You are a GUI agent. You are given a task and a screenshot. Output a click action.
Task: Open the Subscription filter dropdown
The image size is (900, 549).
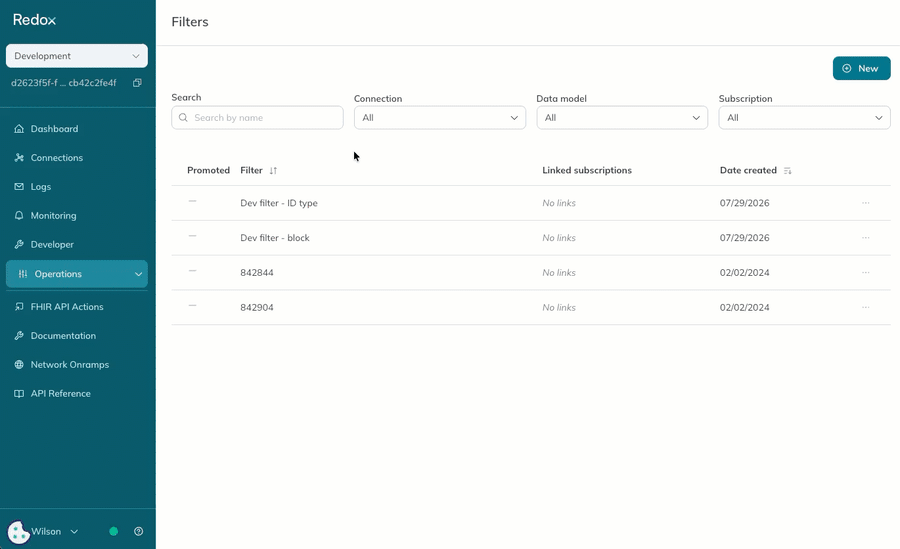(x=805, y=118)
